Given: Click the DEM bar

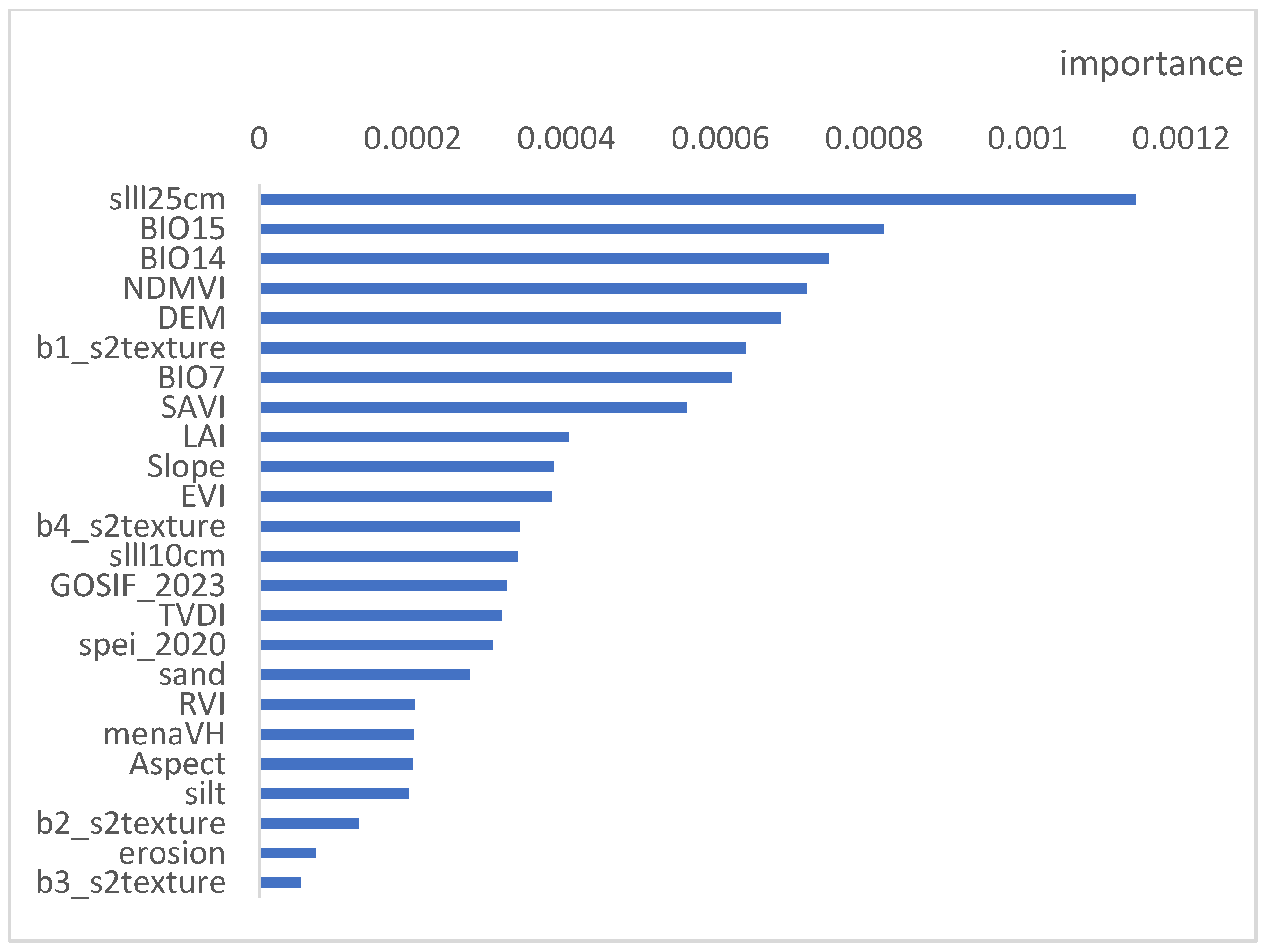Looking at the screenshot, I should pos(520,318).
